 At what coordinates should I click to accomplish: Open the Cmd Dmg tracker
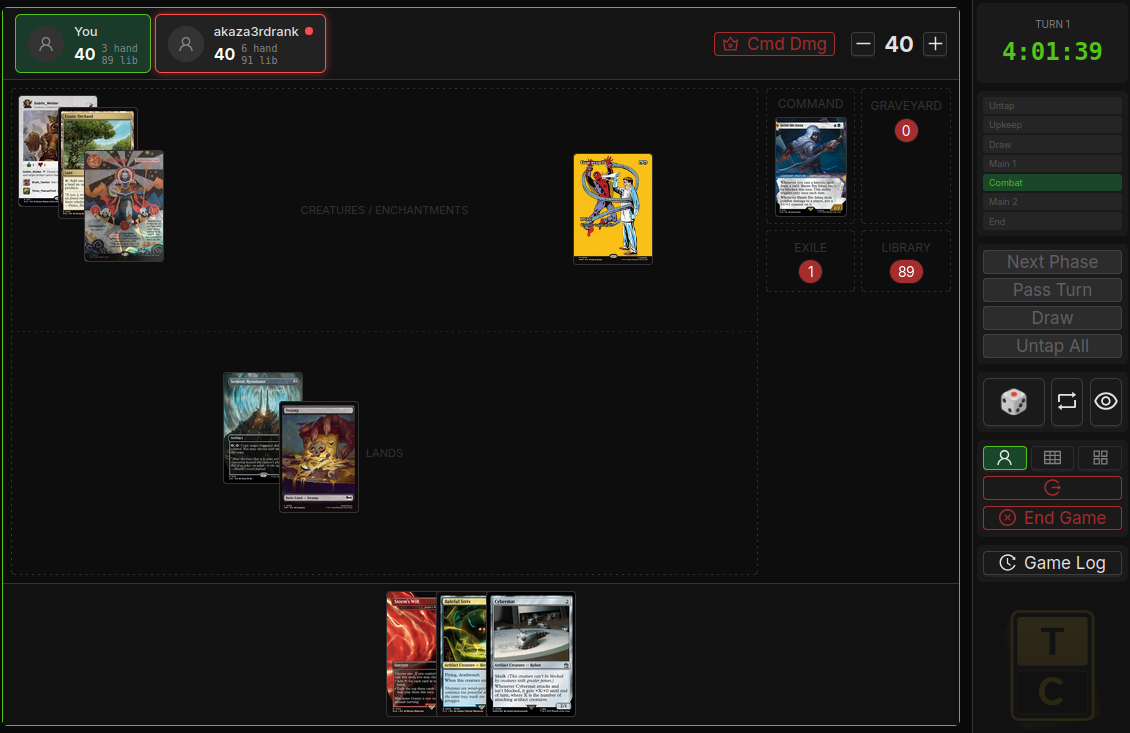(x=774, y=44)
